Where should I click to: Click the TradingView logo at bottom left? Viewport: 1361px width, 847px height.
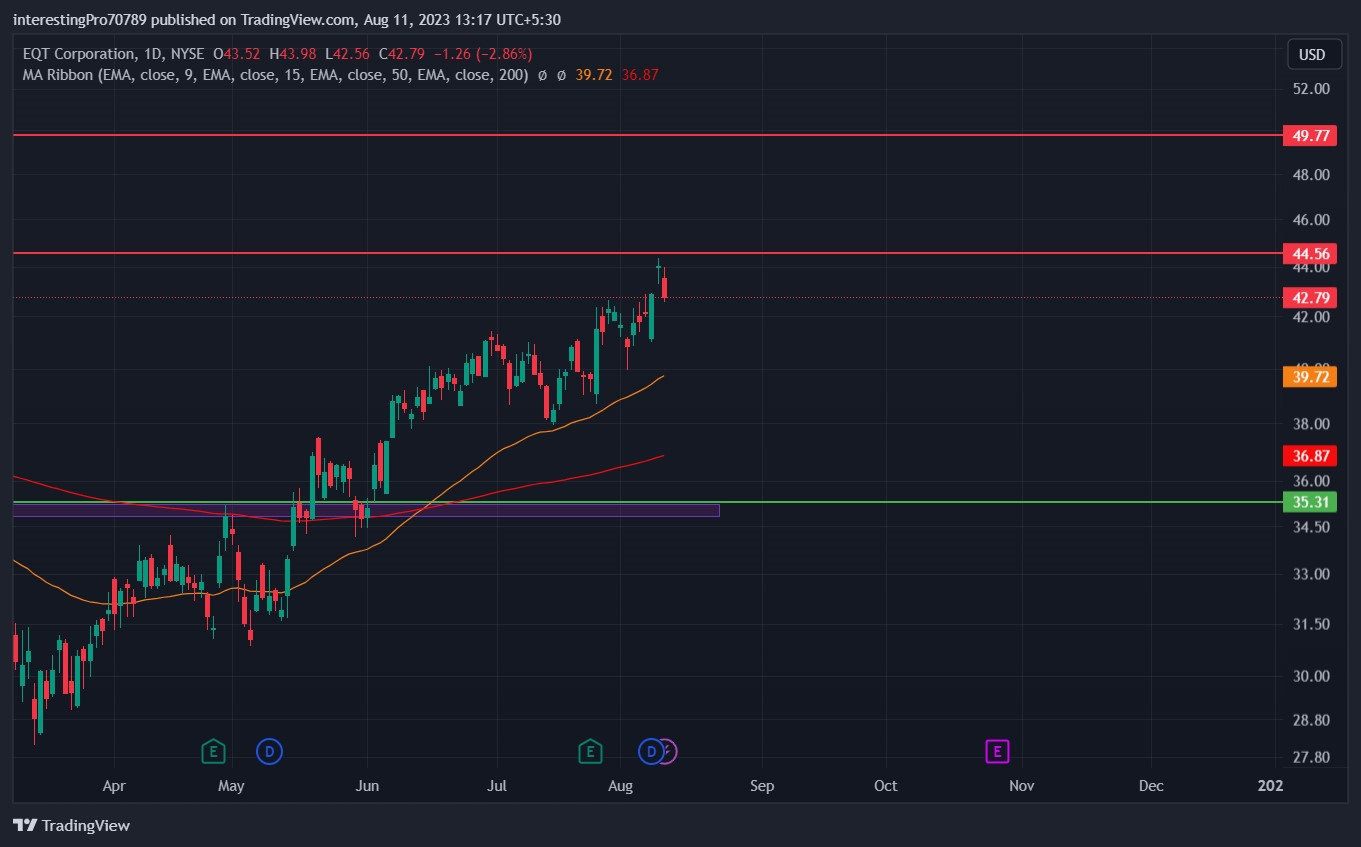click(x=72, y=826)
